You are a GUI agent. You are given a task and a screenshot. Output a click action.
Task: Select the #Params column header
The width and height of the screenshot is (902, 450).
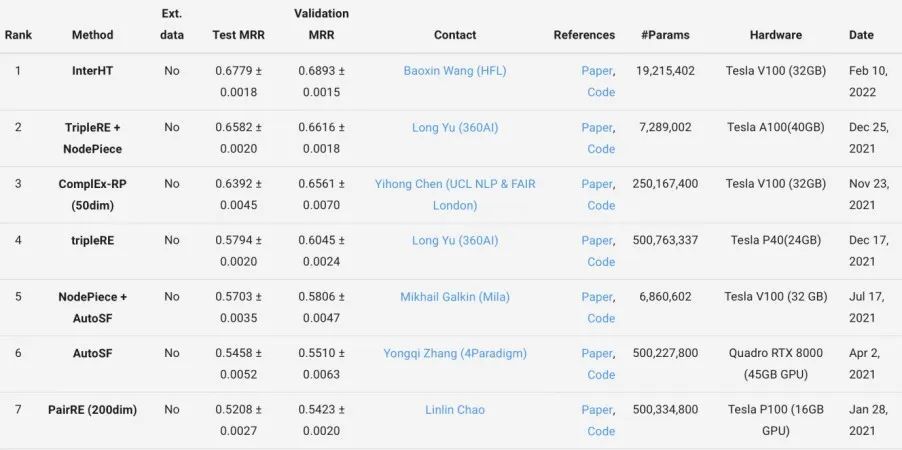(x=665, y=35)
